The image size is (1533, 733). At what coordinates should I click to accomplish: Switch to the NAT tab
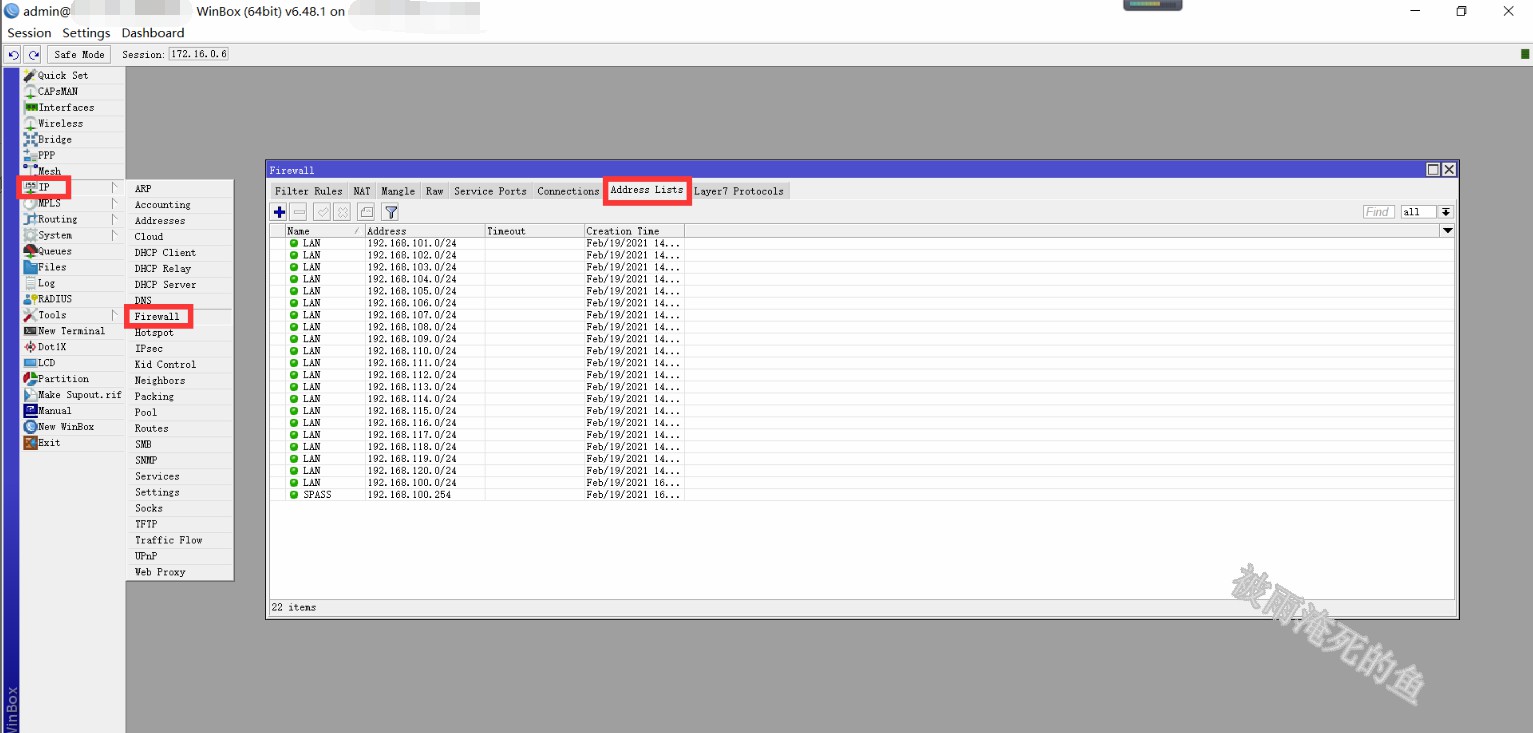362,191
